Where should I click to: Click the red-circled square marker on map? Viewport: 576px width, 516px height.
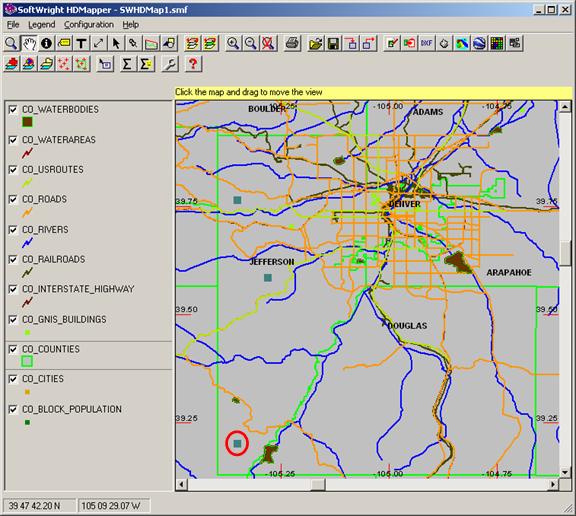click(x=237, y=444)
